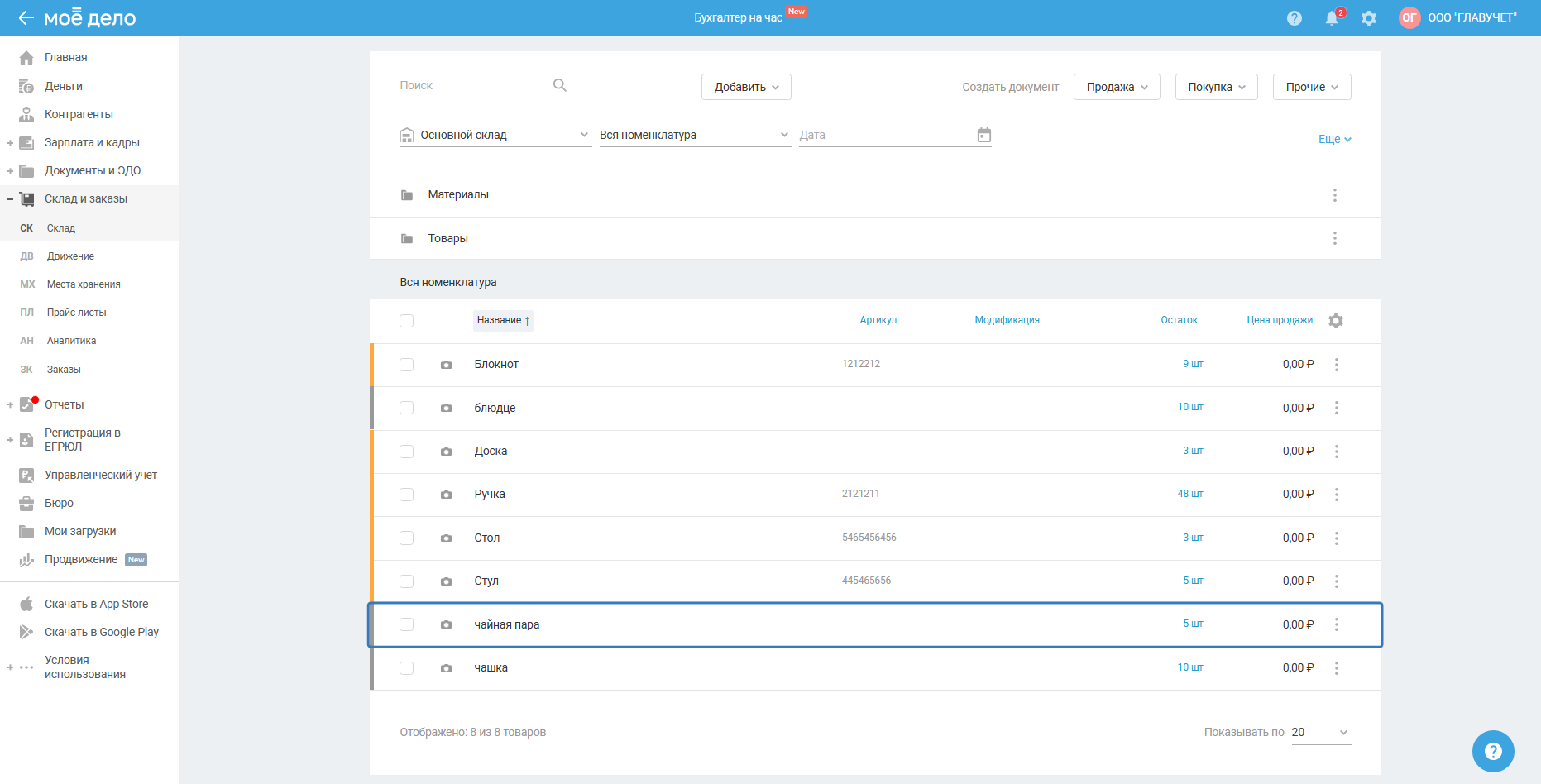Screen dimensions: 1541x784
Task: Click the back arrow icon in header
Action: (26, 17)
